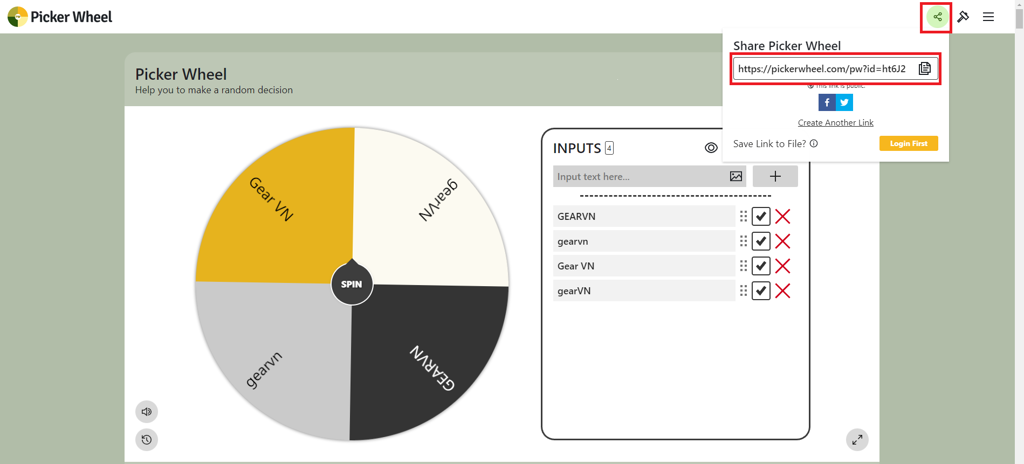Viewport: 1024px width, 464px height.
Task: Click the inputs count badge 4
Action: tap(609, 148)
